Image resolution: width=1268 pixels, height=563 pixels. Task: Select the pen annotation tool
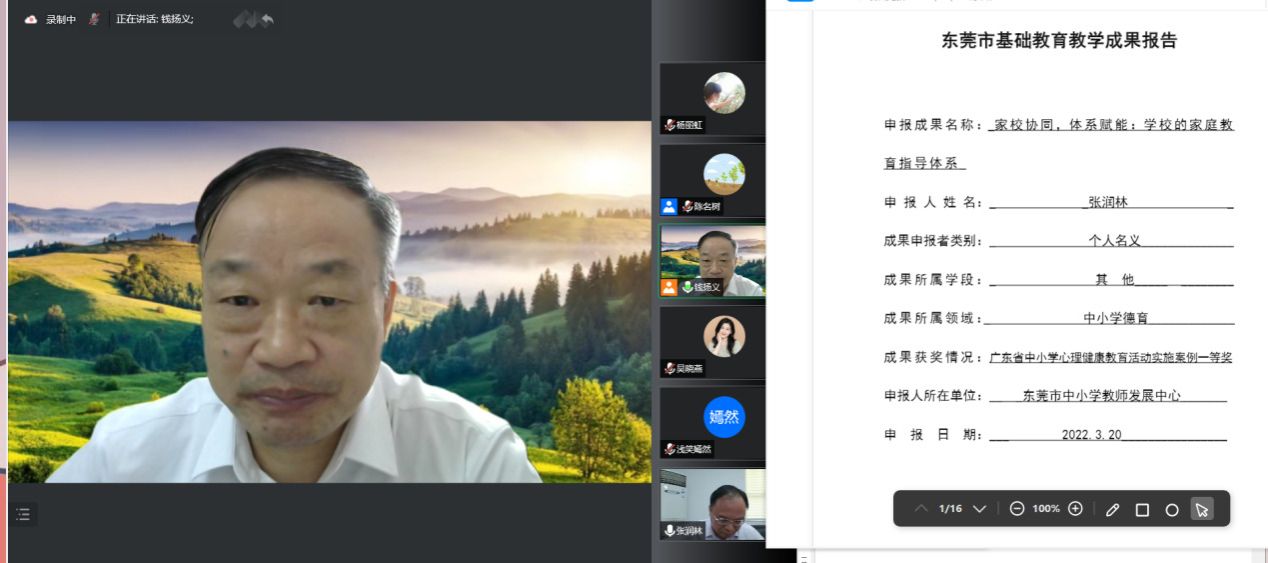pos(1112,510)
